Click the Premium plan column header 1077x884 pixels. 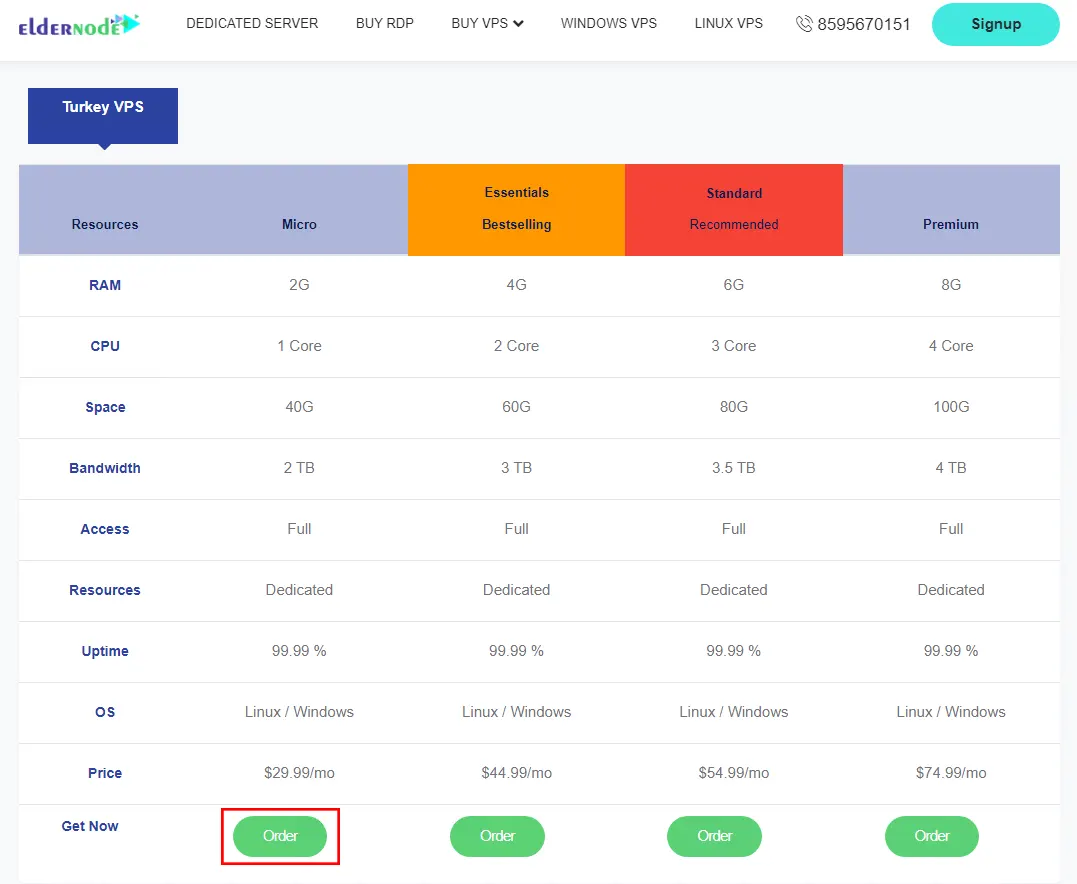[x=950, y=224]
